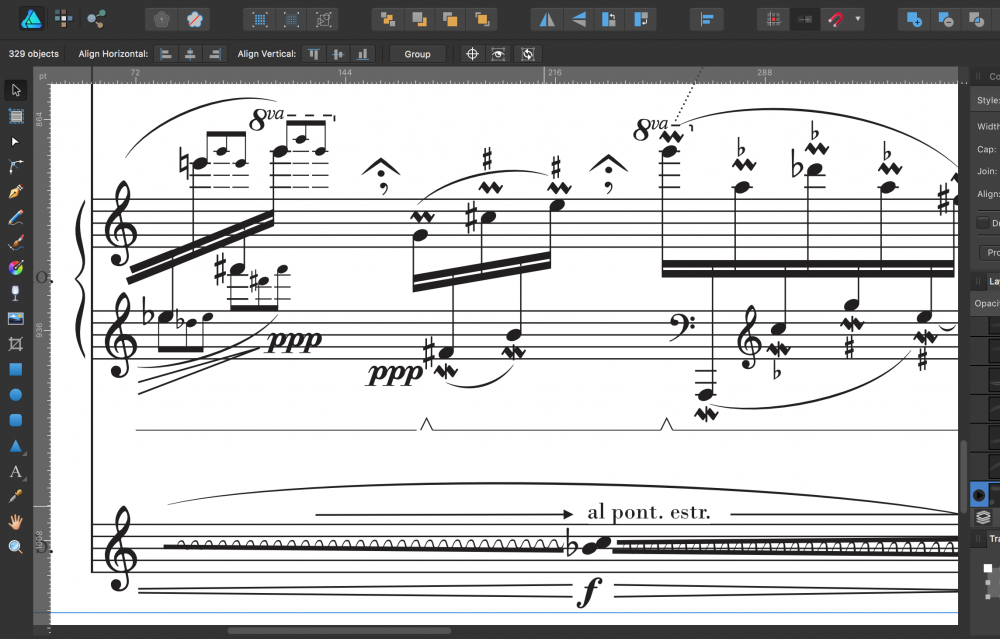The image size is (1000, 639).
Task: Align Horizontal center button
Action: [189, 54]
